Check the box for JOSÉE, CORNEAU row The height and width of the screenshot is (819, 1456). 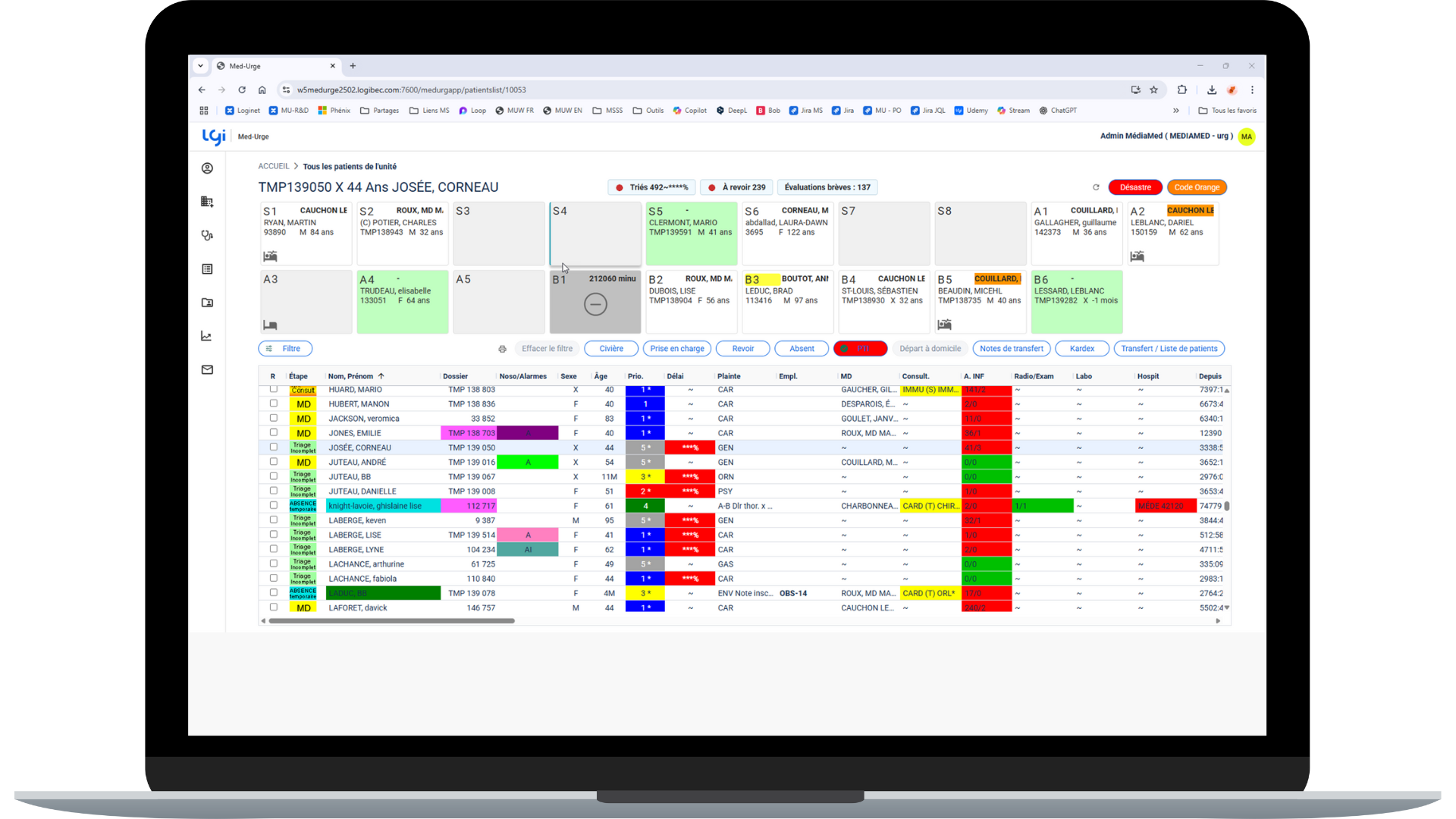pos(274,447)
